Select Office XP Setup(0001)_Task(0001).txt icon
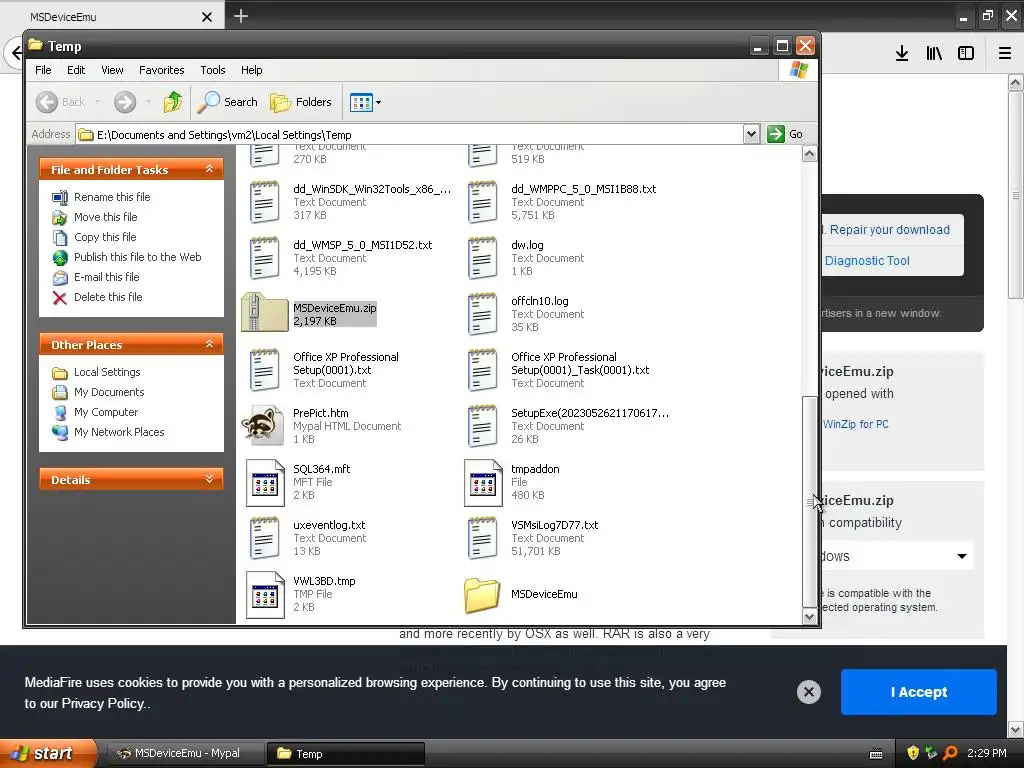Image resolution: width=1024 pixels, height=768 pixels. 482,370
